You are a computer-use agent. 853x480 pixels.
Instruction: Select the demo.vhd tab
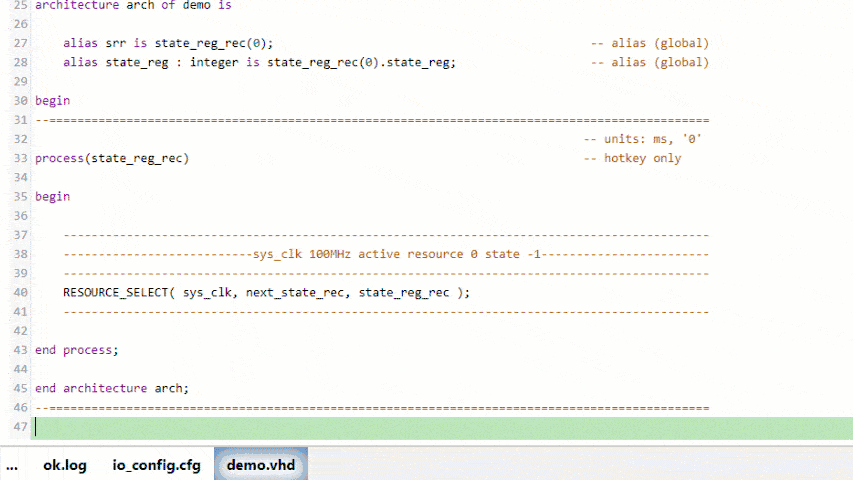tap(260, 465)
